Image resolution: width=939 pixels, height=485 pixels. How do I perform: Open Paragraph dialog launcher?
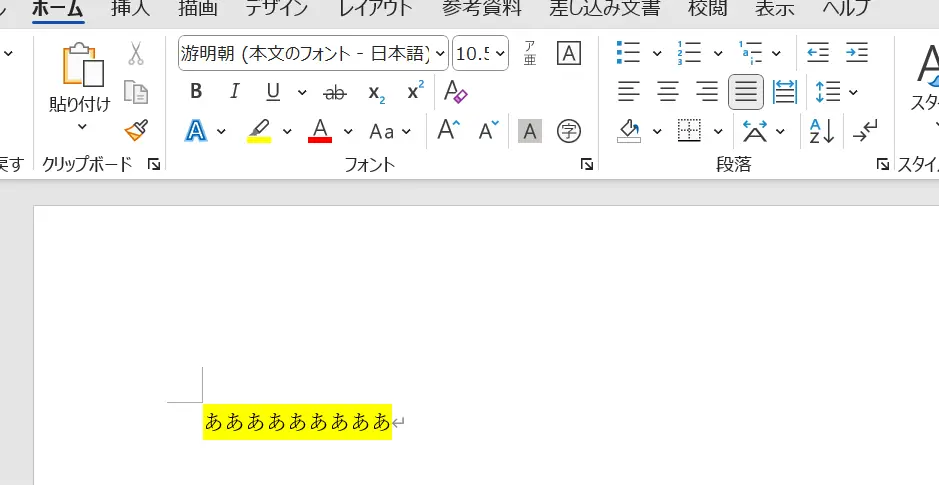(883, 164)
